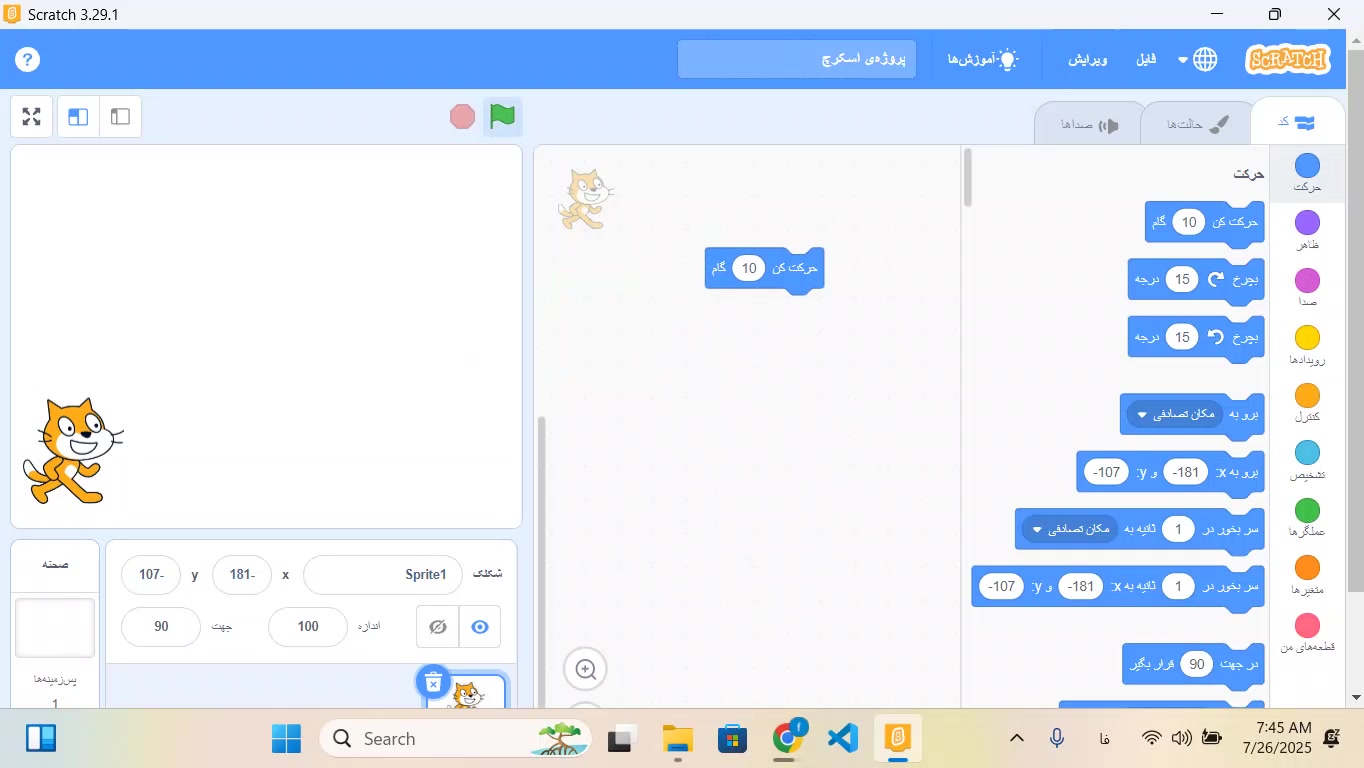Show hidden icons in the system tray
This screenshot has width=1364, height=768.
[x=1017, y=738]
